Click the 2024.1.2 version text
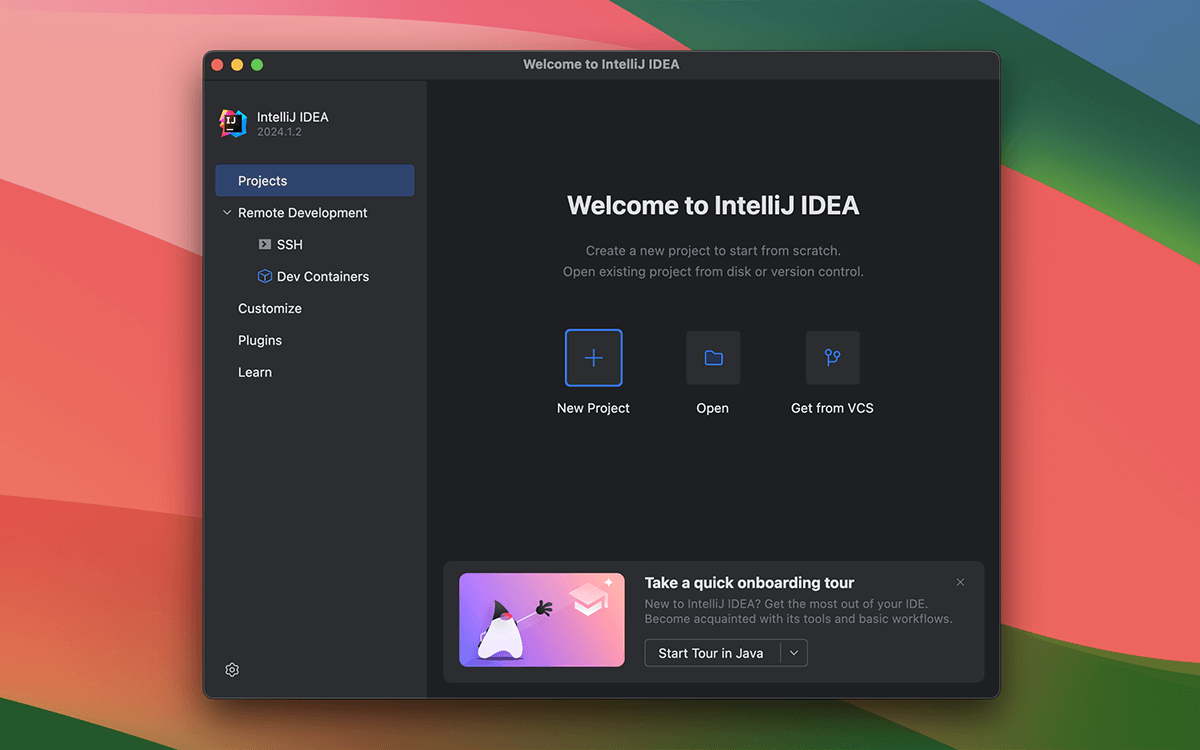 click(279, 132)
